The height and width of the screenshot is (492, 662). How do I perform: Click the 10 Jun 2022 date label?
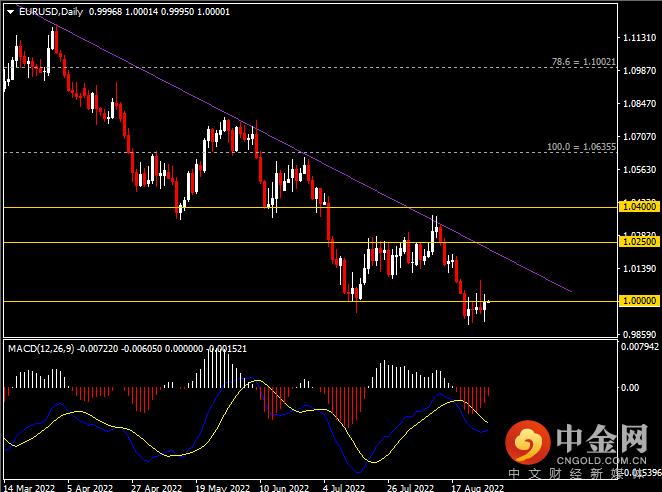[284, 488]
